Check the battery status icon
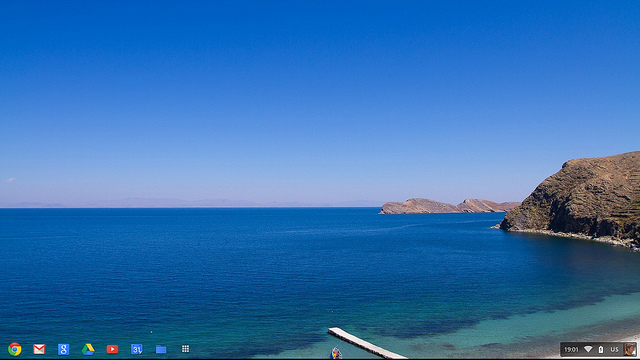The width and height of the screenshot is (640, 360). click(601, 349)
